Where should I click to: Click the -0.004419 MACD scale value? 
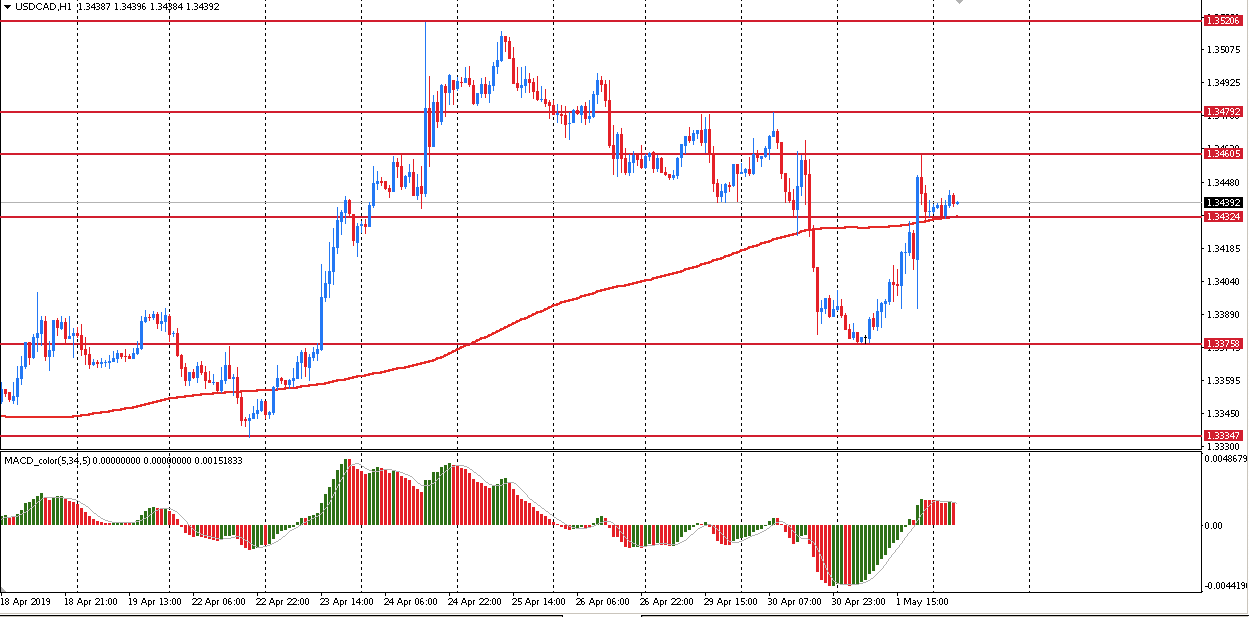click(1226, 586)
